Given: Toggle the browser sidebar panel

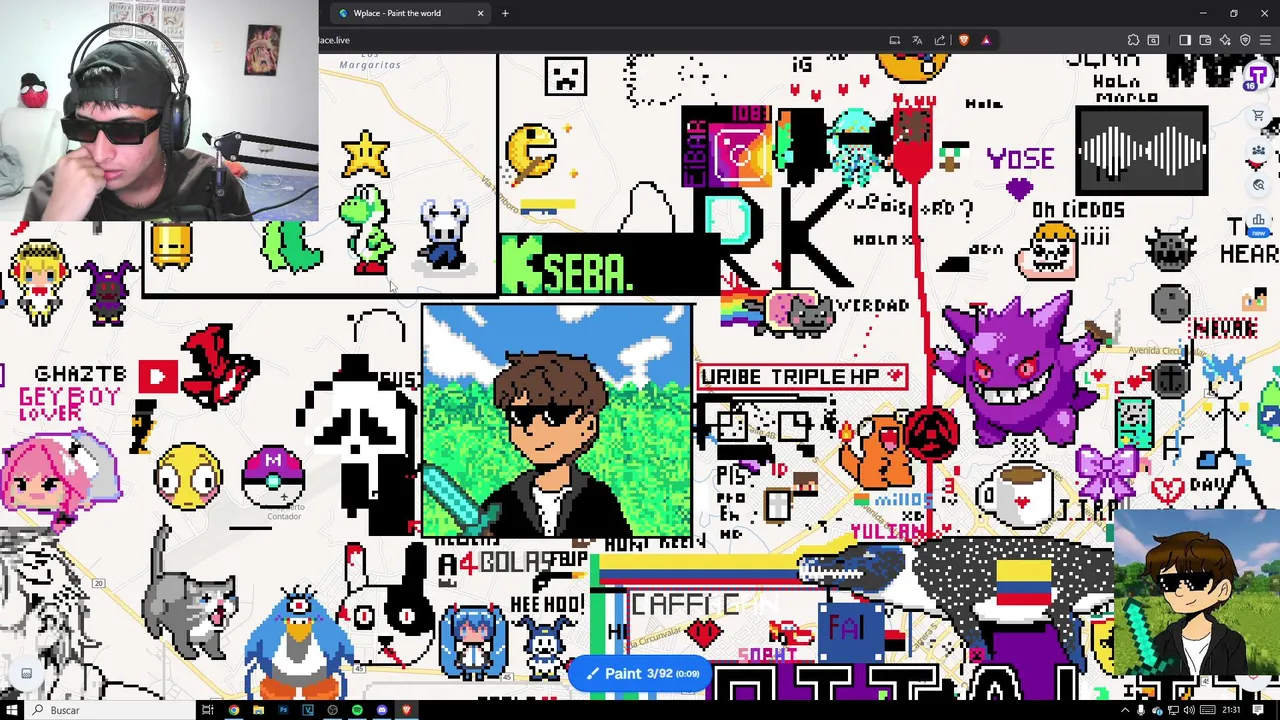Looking at the screenshot, I should click(x=1185, y=40).
